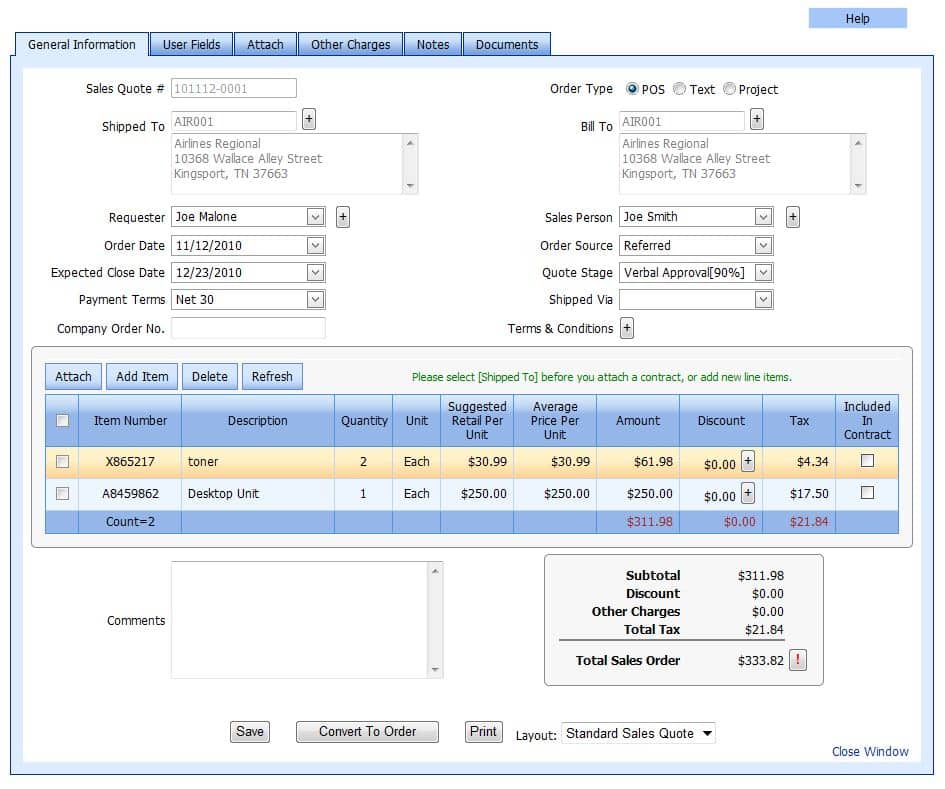Click the Refresh button

pyautogui.click(x=272, y=377)
